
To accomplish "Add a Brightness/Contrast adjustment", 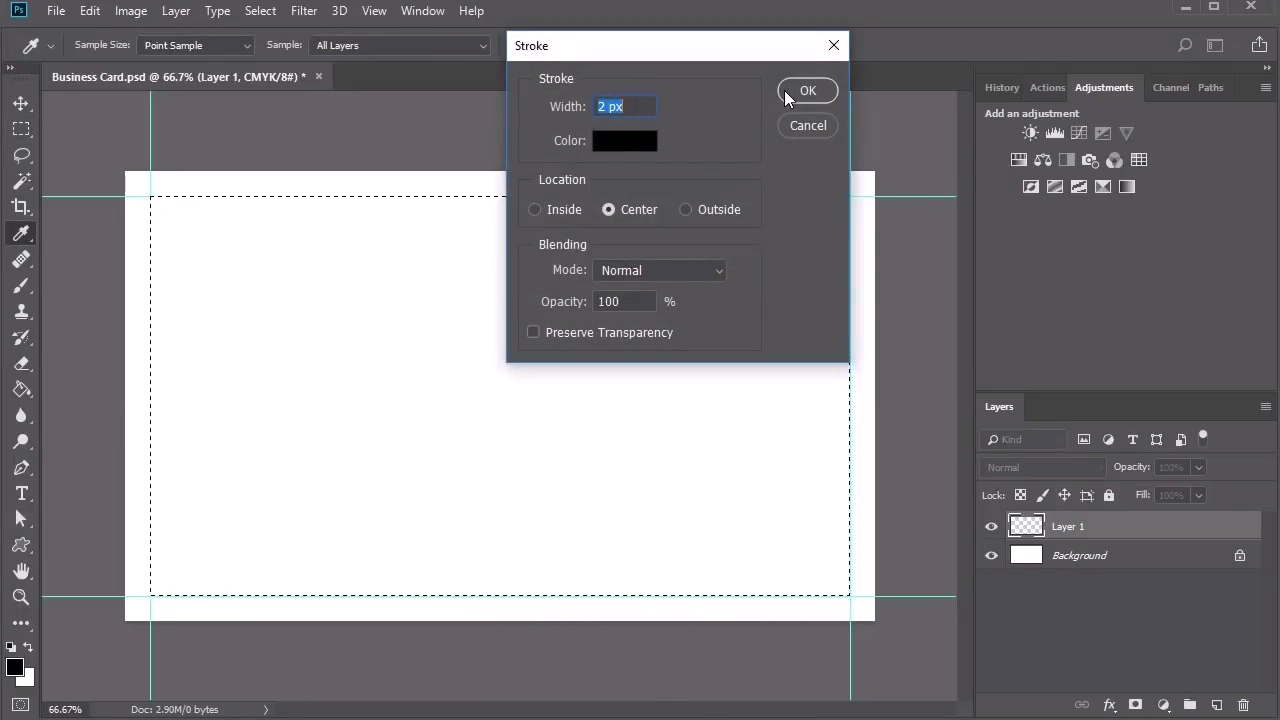I will pyautogui.click(x=1030, y=133).
